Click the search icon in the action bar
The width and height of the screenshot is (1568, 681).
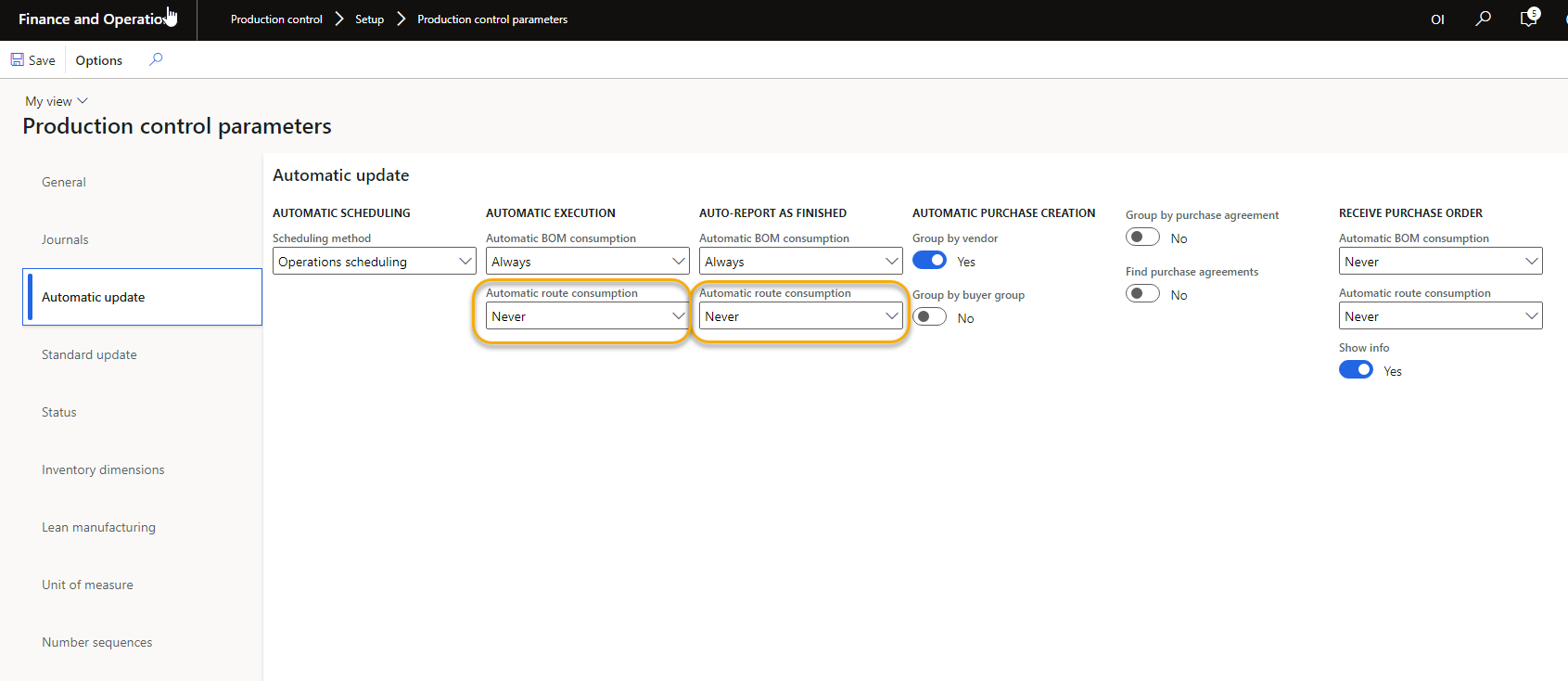point(156,59)
